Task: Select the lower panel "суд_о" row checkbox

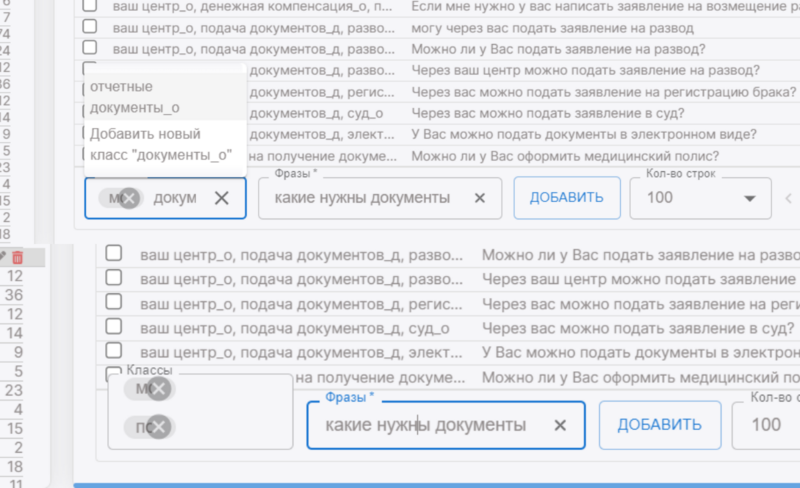Action: click(114, 327)
